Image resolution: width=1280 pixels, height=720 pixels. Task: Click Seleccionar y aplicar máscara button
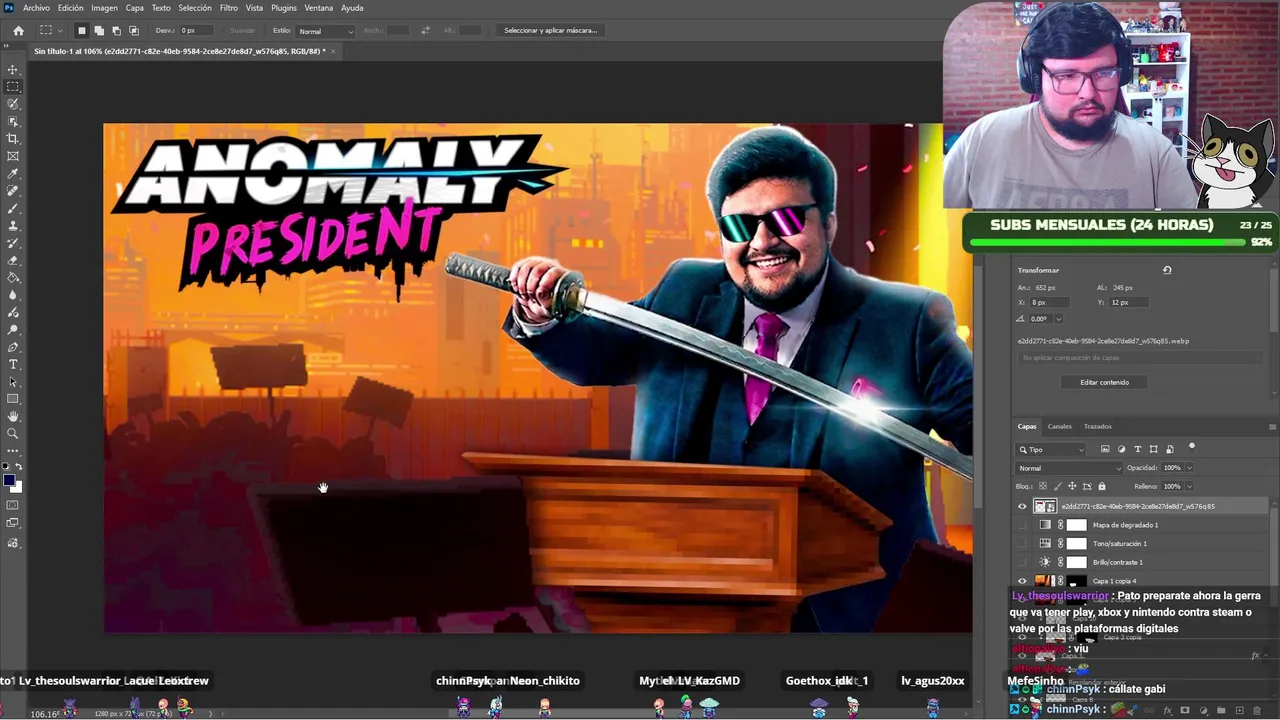[x=551, y=31]
